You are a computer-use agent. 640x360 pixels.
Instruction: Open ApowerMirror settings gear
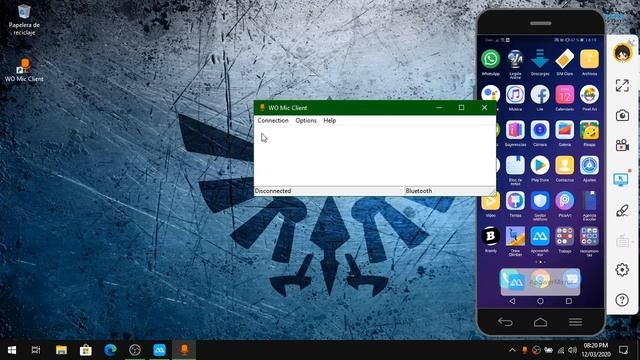click(622, 270)
